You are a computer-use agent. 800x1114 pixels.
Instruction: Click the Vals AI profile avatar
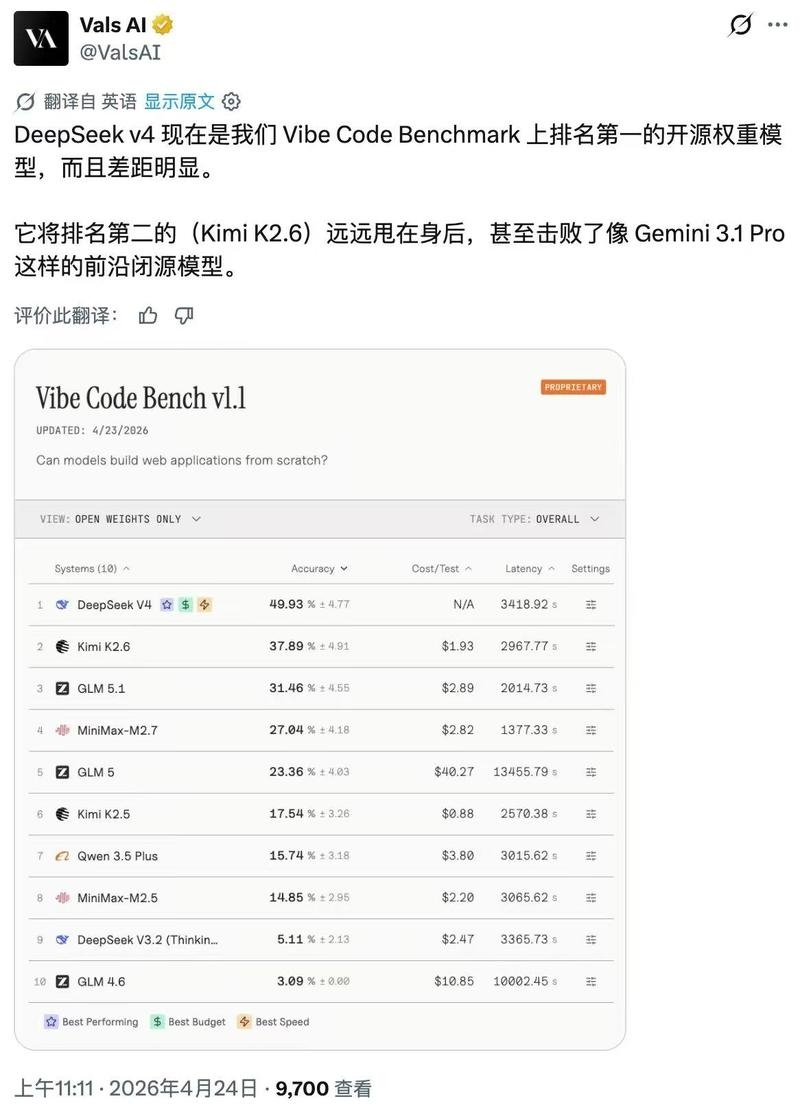coord(41,38)
